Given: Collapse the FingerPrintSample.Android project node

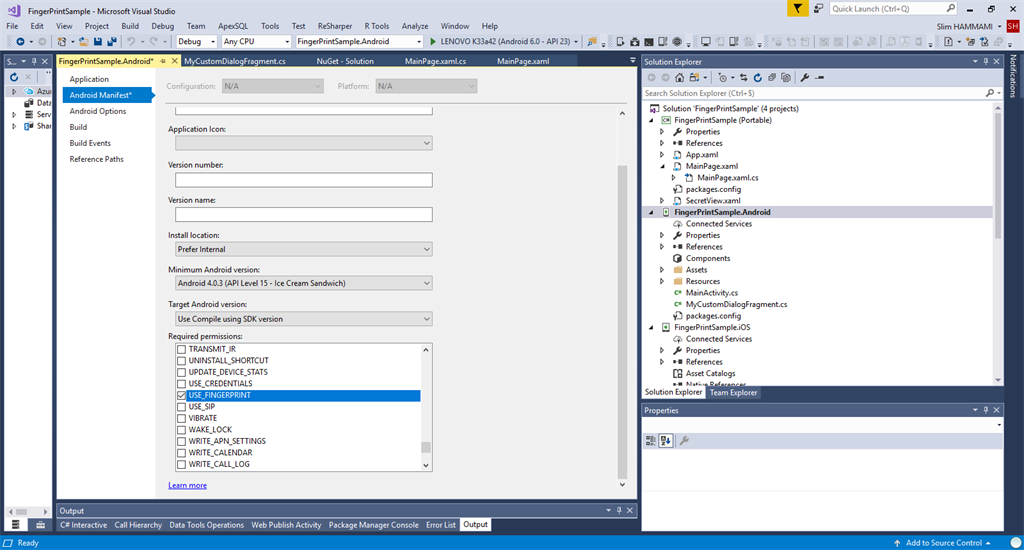Looking at the screenshot, I should [x=652, y=212].
